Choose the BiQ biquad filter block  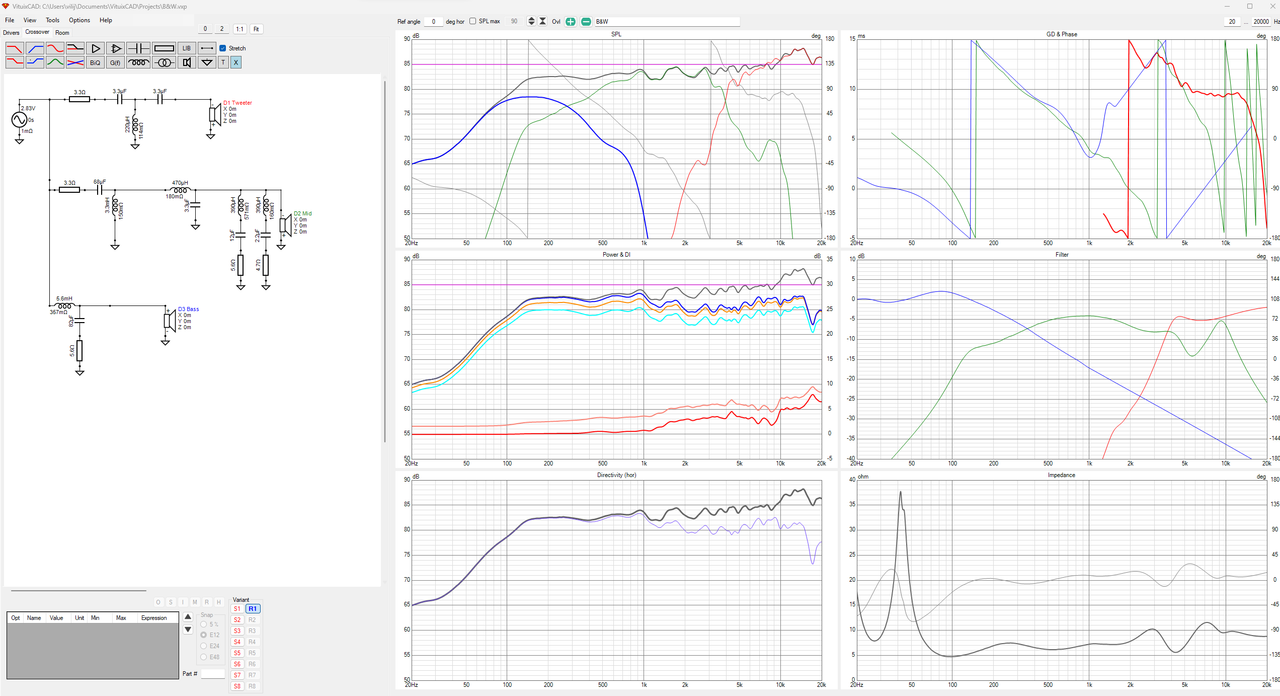coord(96,63)
